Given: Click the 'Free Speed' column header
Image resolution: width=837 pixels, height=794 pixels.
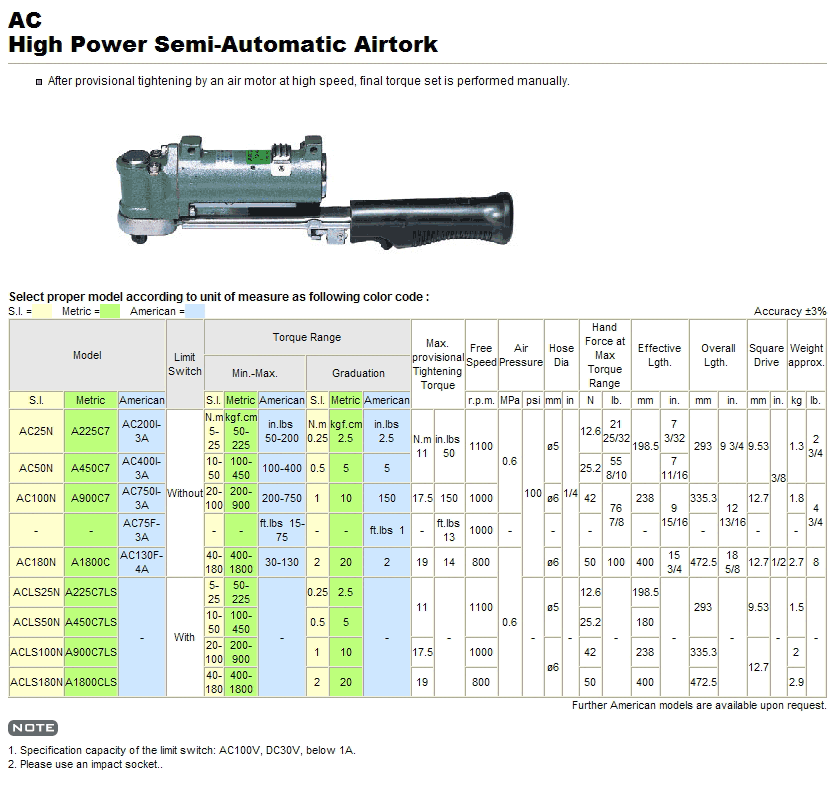Looking at the screenshot, I should pyautogui.click(x=481, y=355).
